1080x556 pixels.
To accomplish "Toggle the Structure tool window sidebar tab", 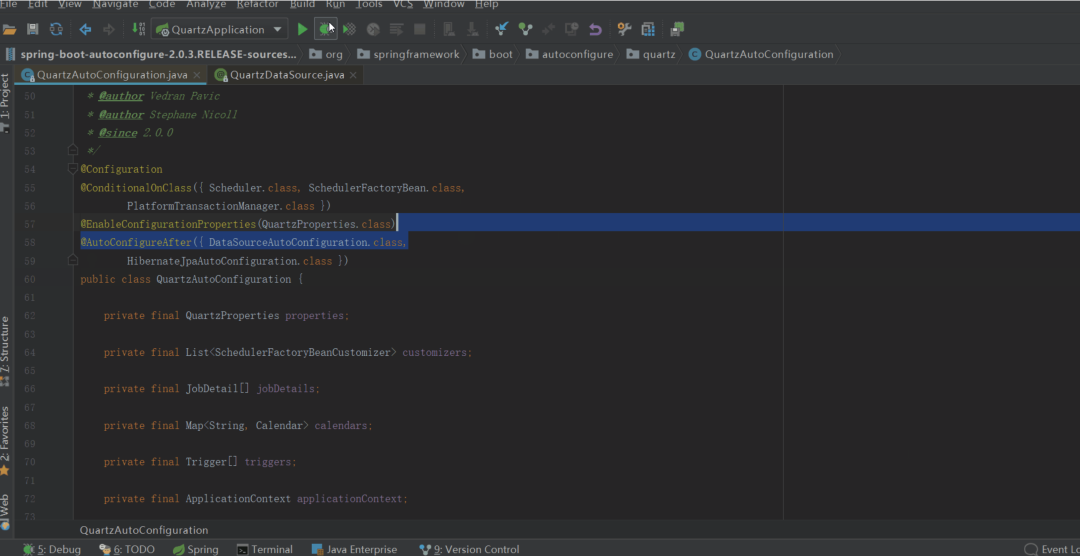I will click(x=6, y=351).
